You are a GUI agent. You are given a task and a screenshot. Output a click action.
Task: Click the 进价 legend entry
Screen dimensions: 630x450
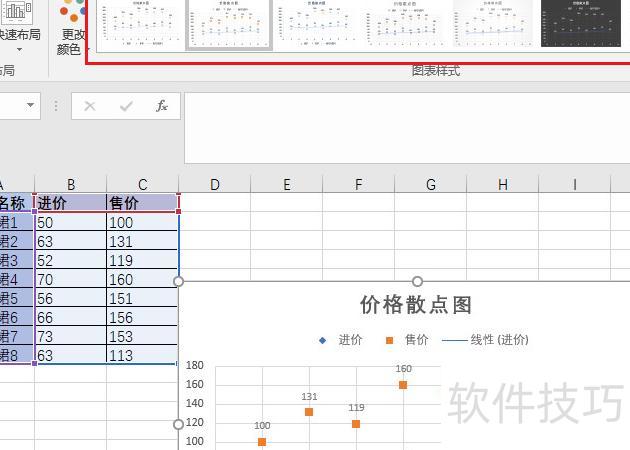point(341,340)
